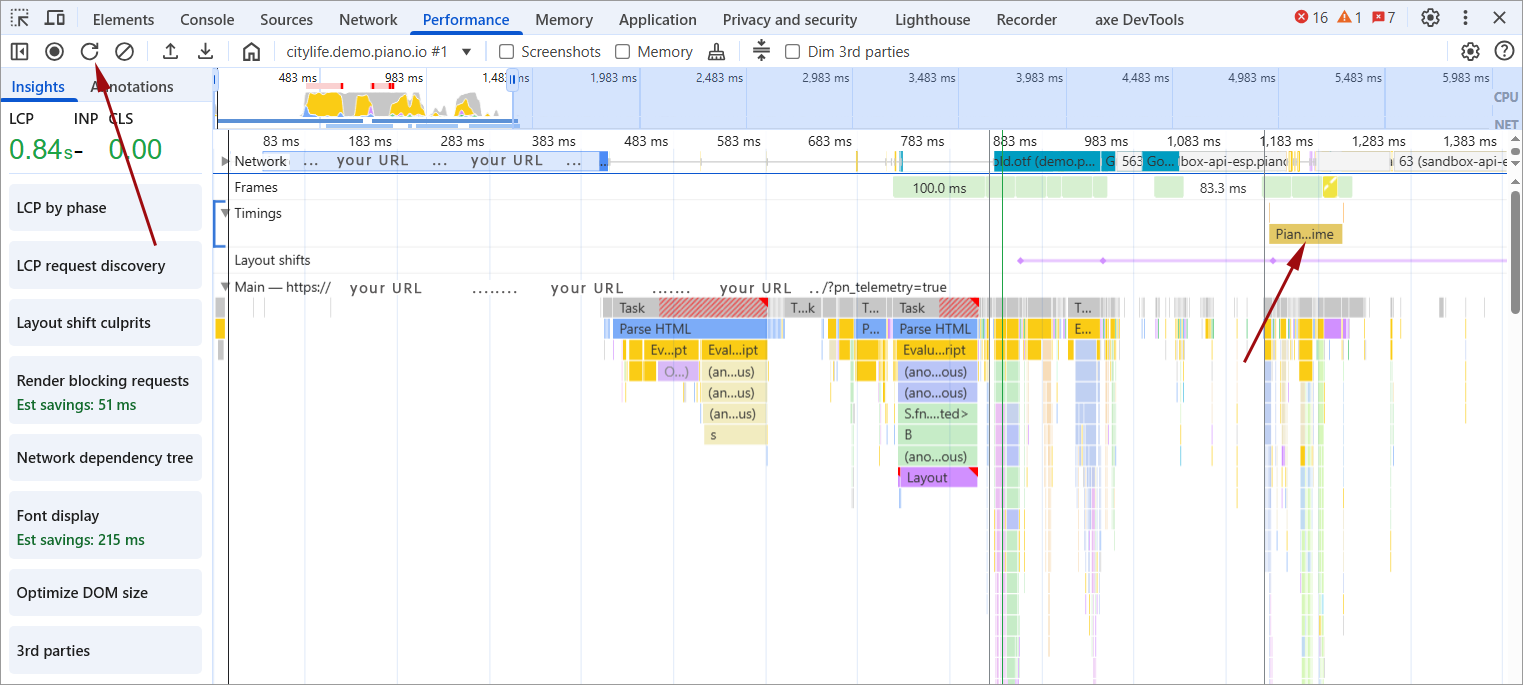1523x685 pixels.
Task: Collapse the Timings track
Action: (x=225, y=213)
